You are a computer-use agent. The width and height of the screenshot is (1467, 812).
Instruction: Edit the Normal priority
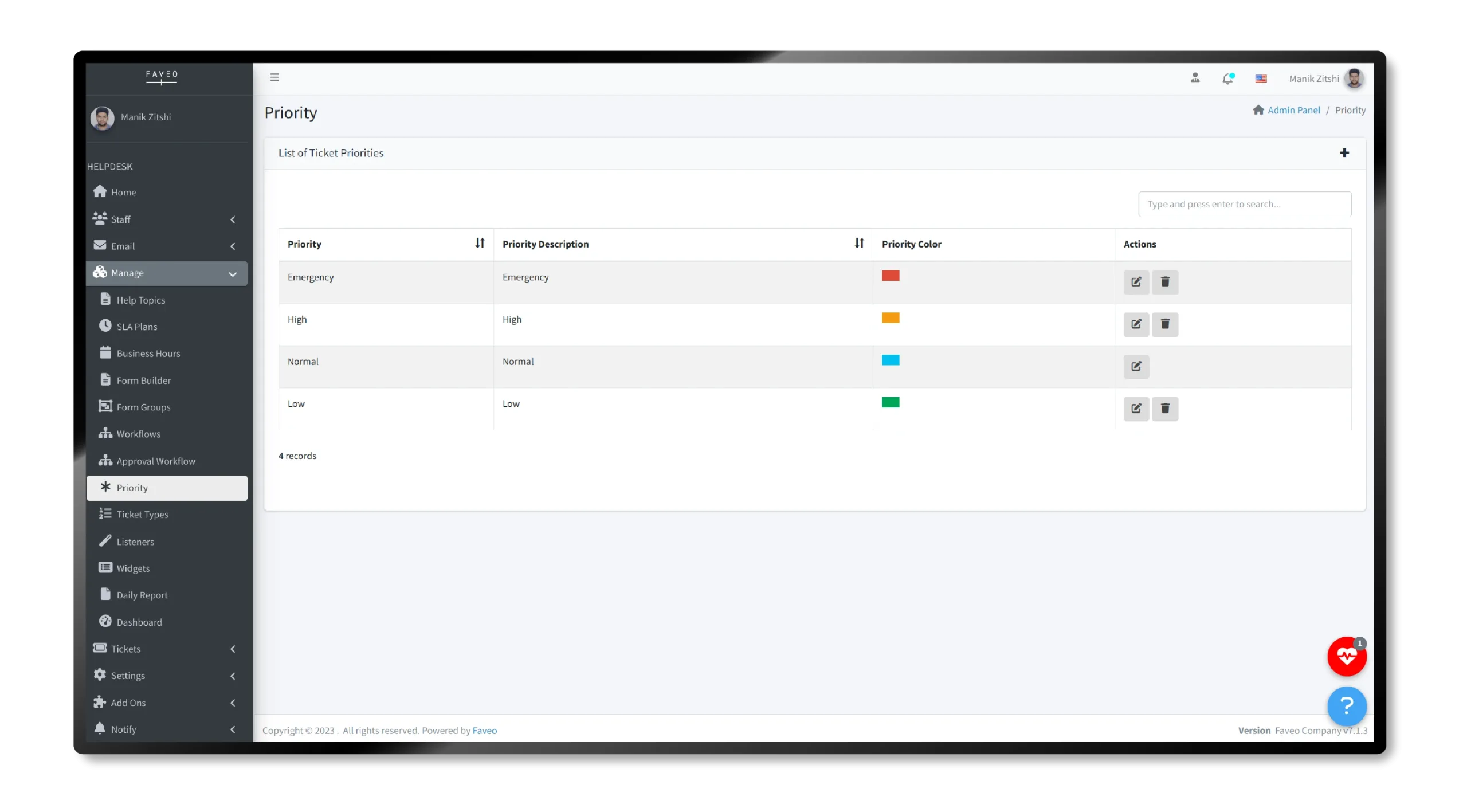[1136, 366]
